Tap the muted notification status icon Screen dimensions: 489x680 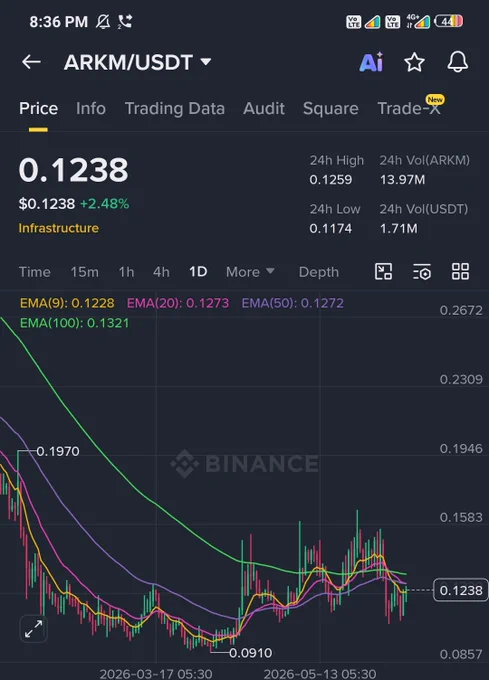pos(103,21)
